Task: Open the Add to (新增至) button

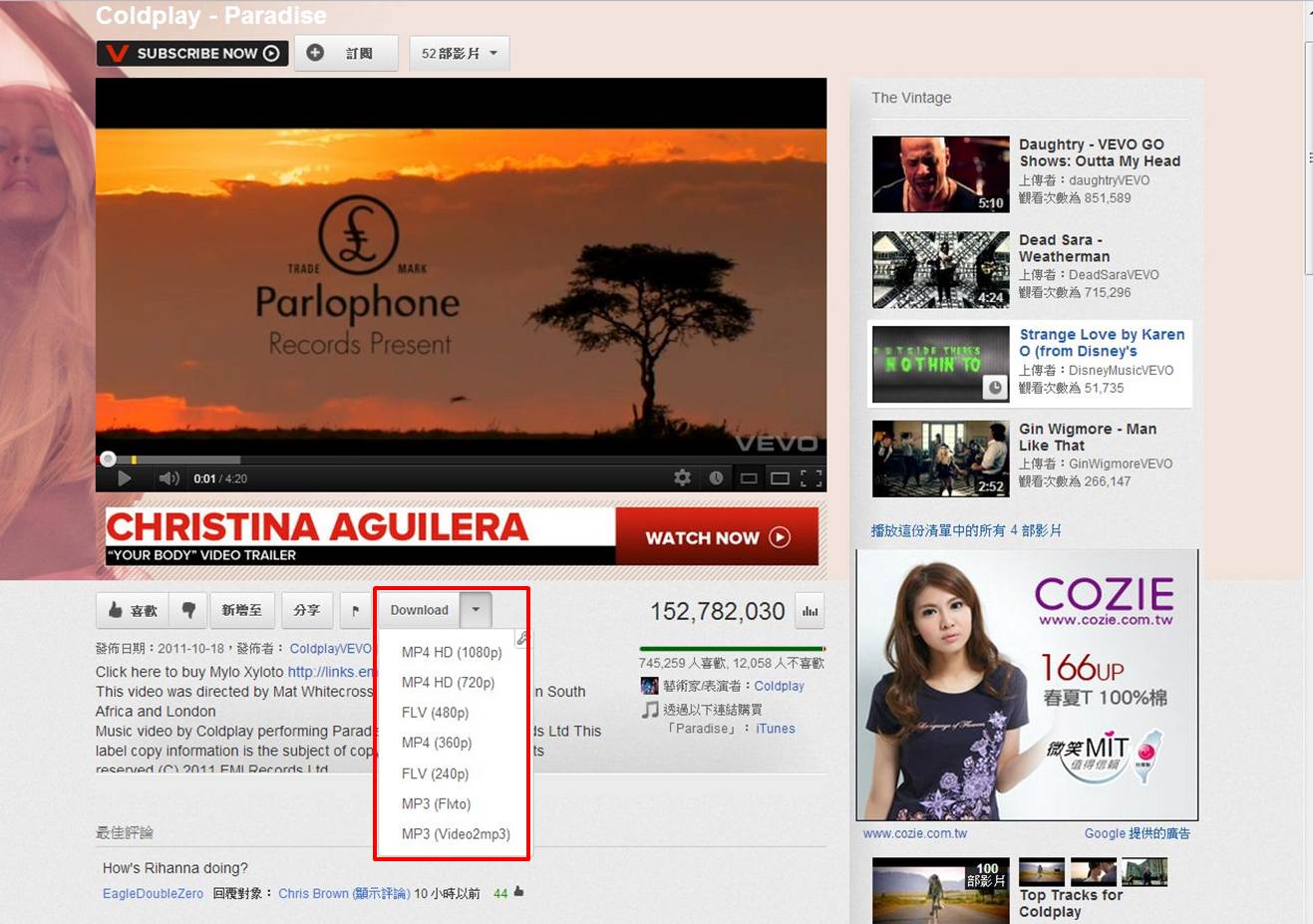Action: point(241,610)
